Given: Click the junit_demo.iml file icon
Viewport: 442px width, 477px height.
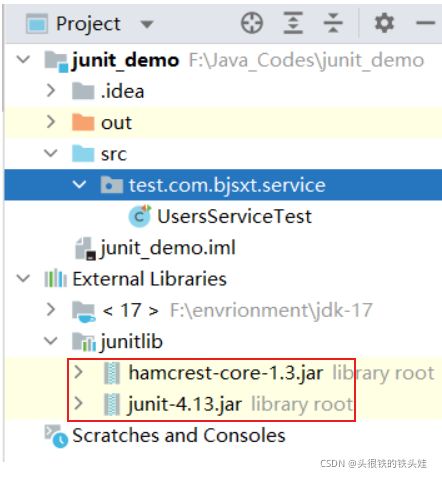Looking at the screenshot, I should point(86,248).
